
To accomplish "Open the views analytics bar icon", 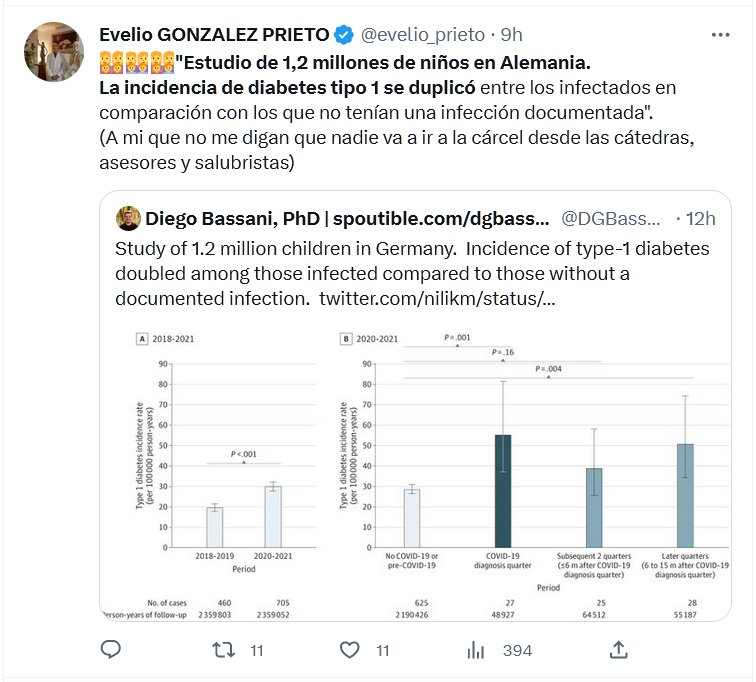I will click(476, 650).
